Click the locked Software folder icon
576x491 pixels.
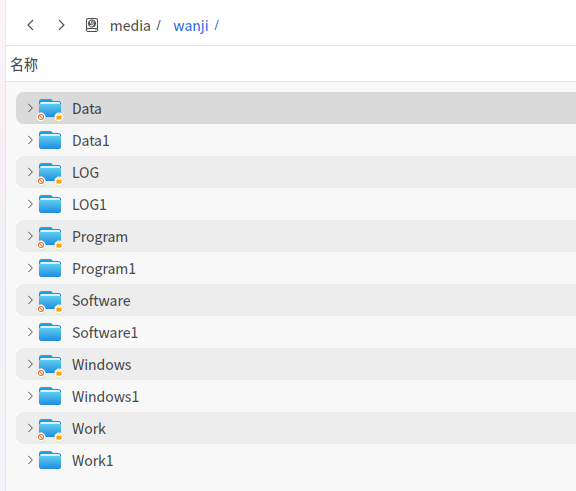(x=50, y=301)
